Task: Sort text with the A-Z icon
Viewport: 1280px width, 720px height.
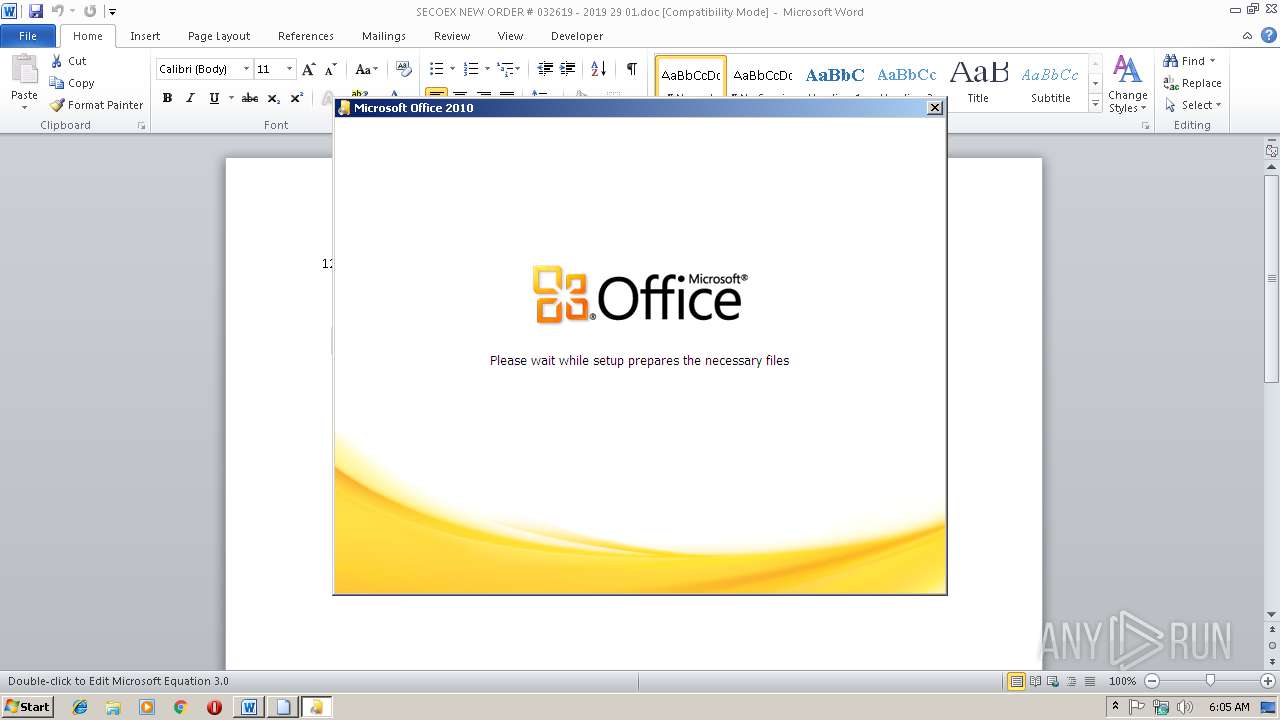Action: pyautogui.click(x=598, y=69)
